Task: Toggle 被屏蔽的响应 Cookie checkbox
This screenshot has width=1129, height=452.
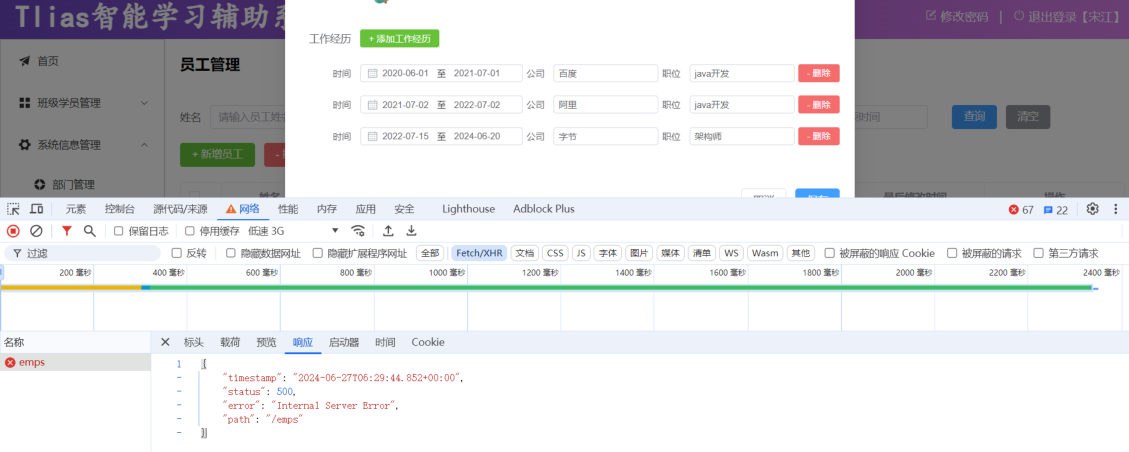Action: [829, 253]
